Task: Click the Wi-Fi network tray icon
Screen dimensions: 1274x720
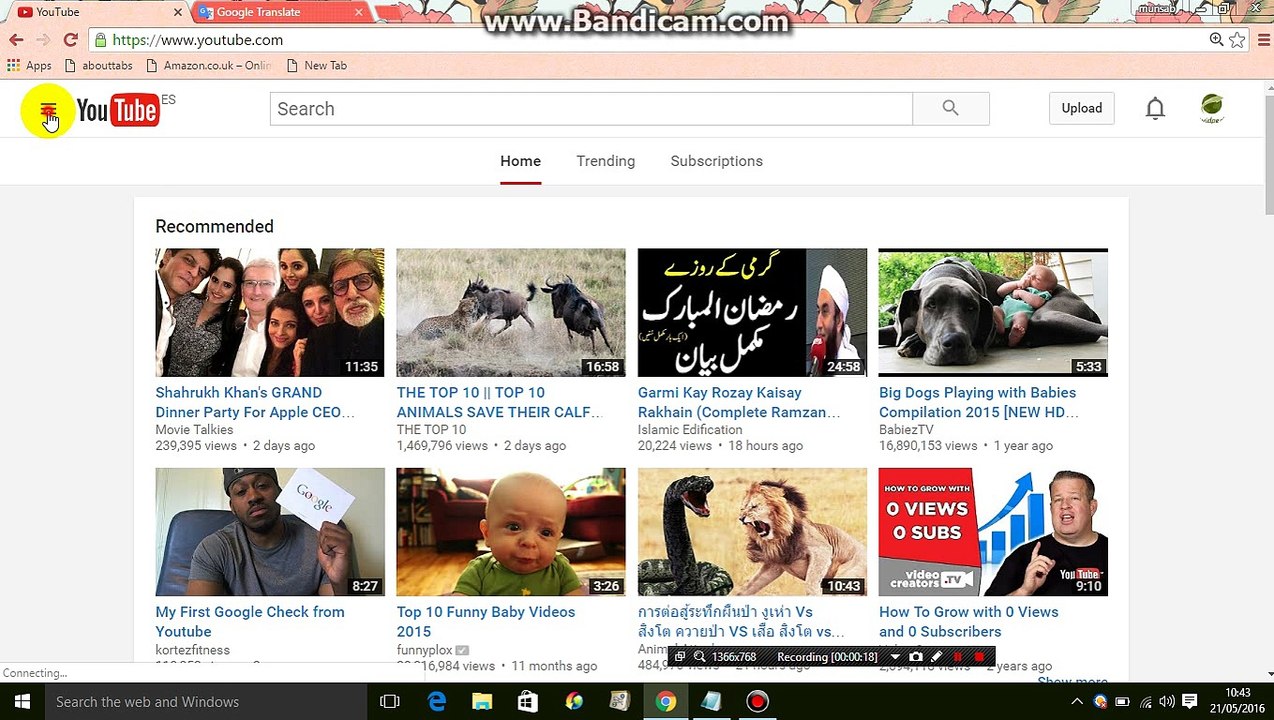Action: pyautogui.click(x=1145, y=702)
